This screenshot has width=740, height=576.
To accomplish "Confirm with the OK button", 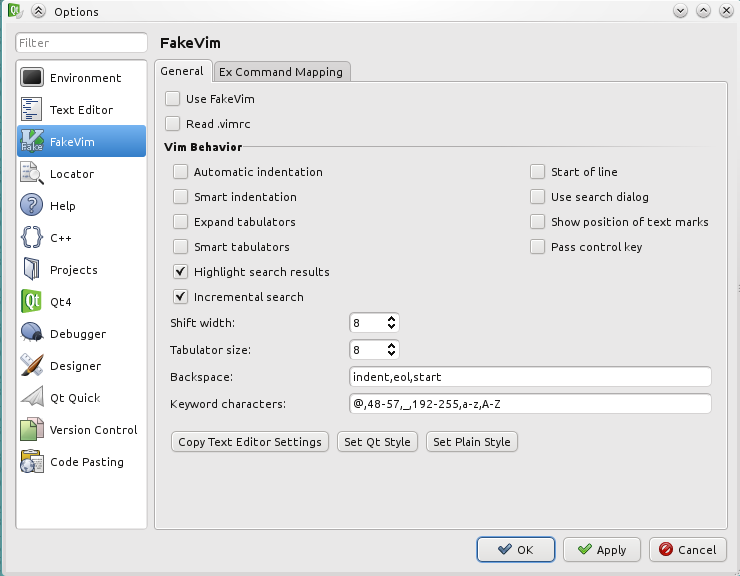I will tap(516, 550).
